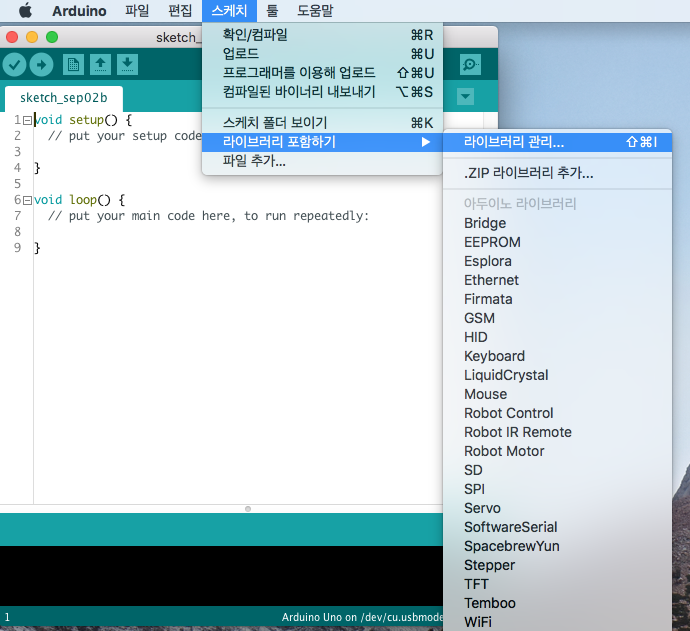Click the editor/console divider handle dot
The image size is (690, 631).
pyautogui.click(x=248, y=509)
